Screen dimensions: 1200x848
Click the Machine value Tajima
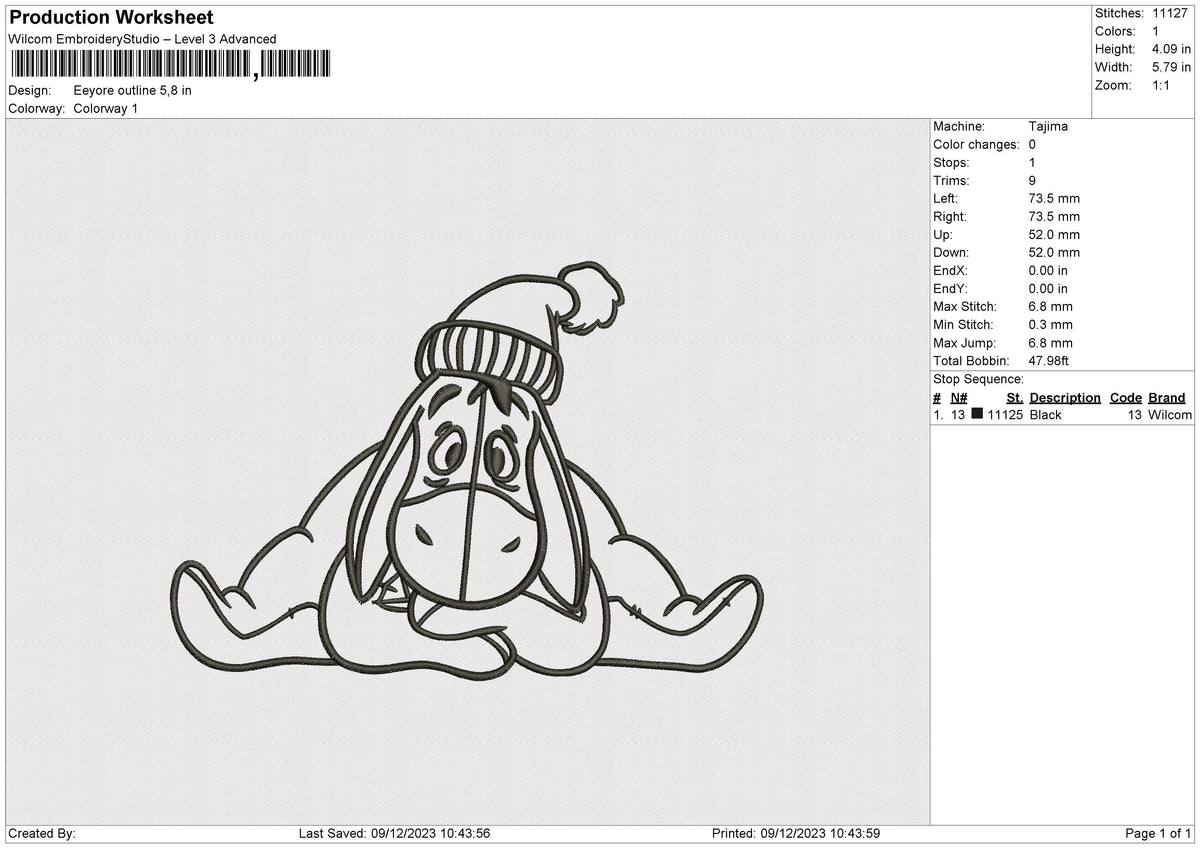coord(1048,126)
